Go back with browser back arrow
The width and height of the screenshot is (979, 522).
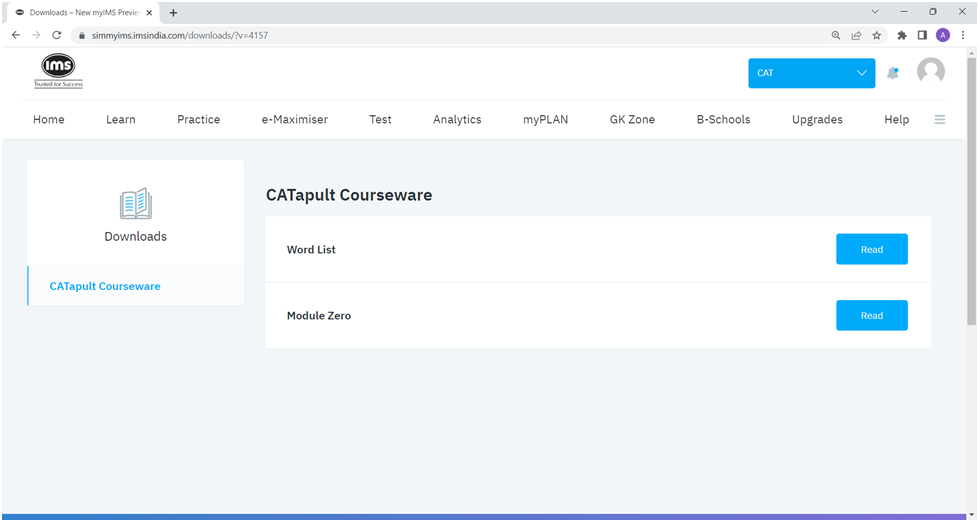point(16,35)
